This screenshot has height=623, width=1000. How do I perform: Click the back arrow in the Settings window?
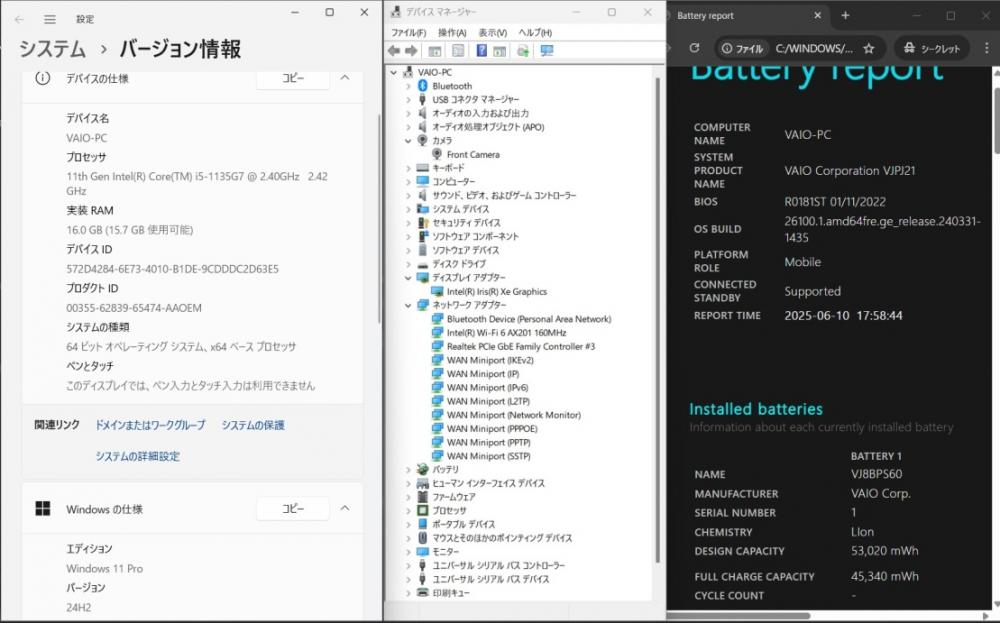tap(19, 20)
